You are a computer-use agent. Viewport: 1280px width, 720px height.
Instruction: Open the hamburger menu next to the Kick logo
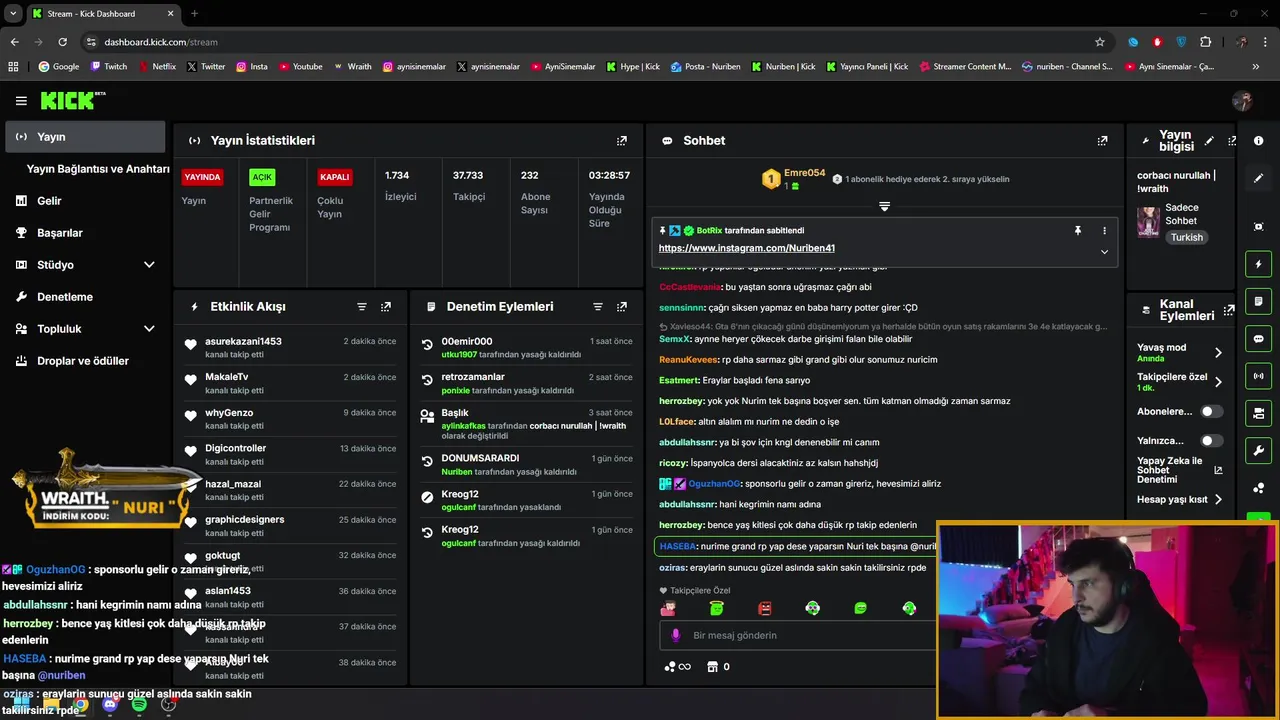click(21, 101)
